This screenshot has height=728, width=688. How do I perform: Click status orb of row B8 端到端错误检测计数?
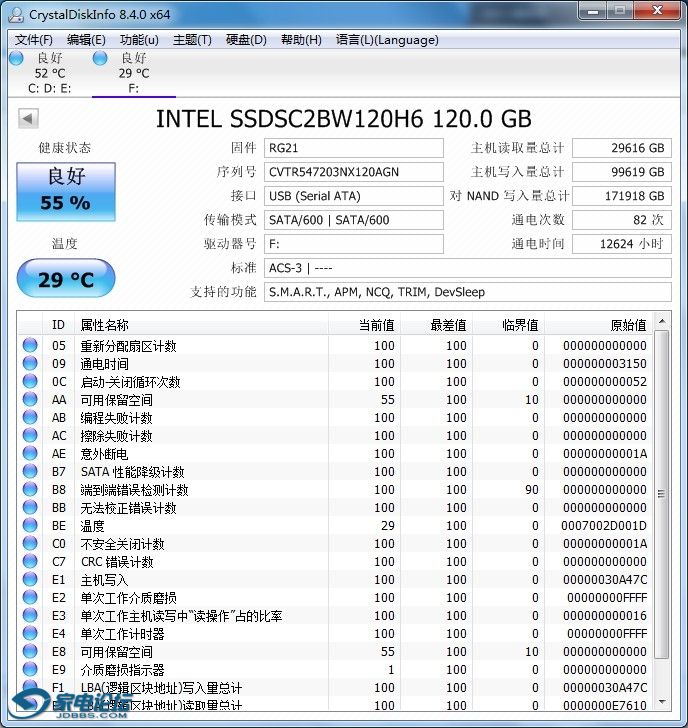coord(30,489)
